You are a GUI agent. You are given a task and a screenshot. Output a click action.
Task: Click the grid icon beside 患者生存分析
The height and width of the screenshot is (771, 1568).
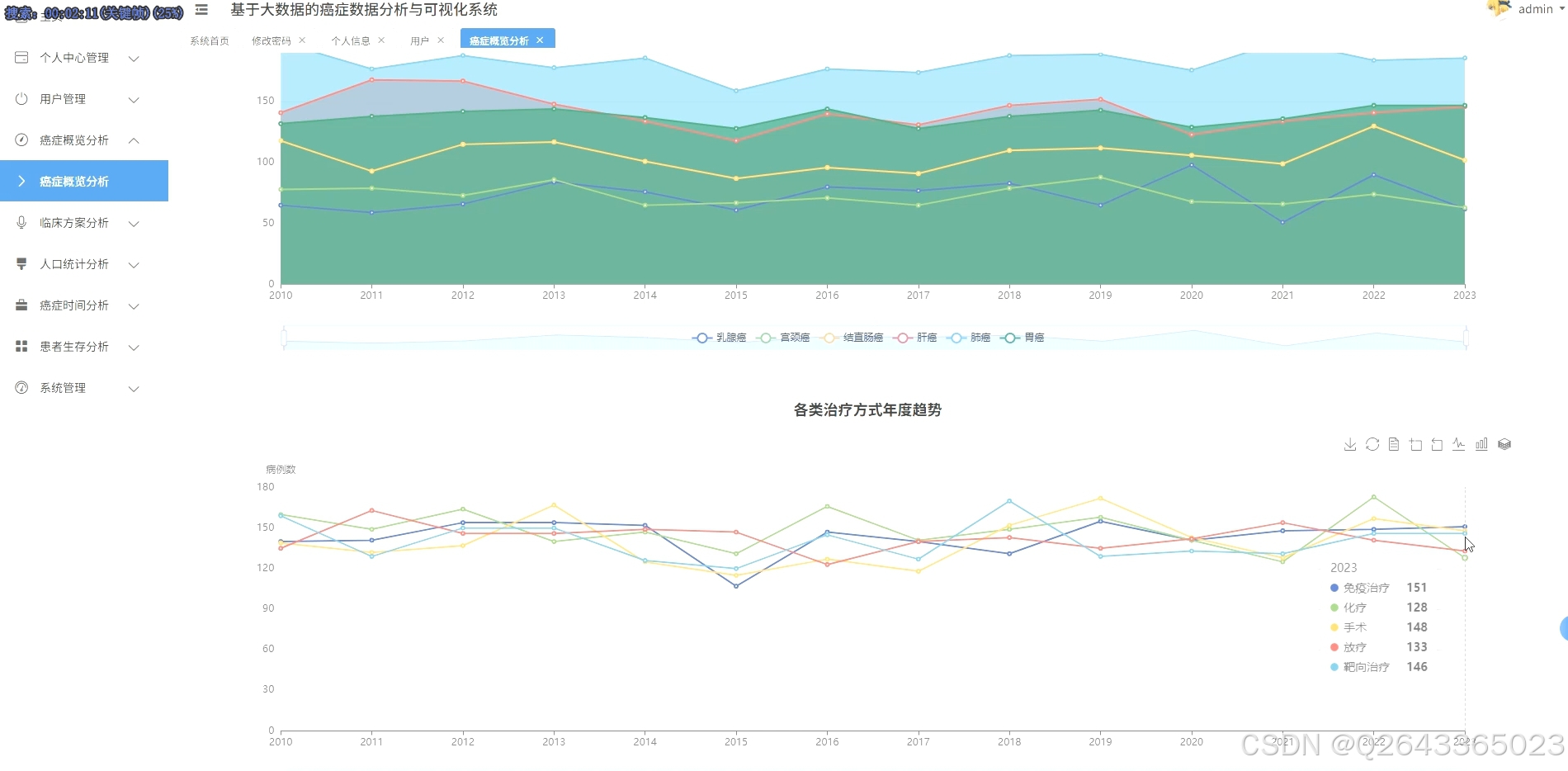click(21, 347)
